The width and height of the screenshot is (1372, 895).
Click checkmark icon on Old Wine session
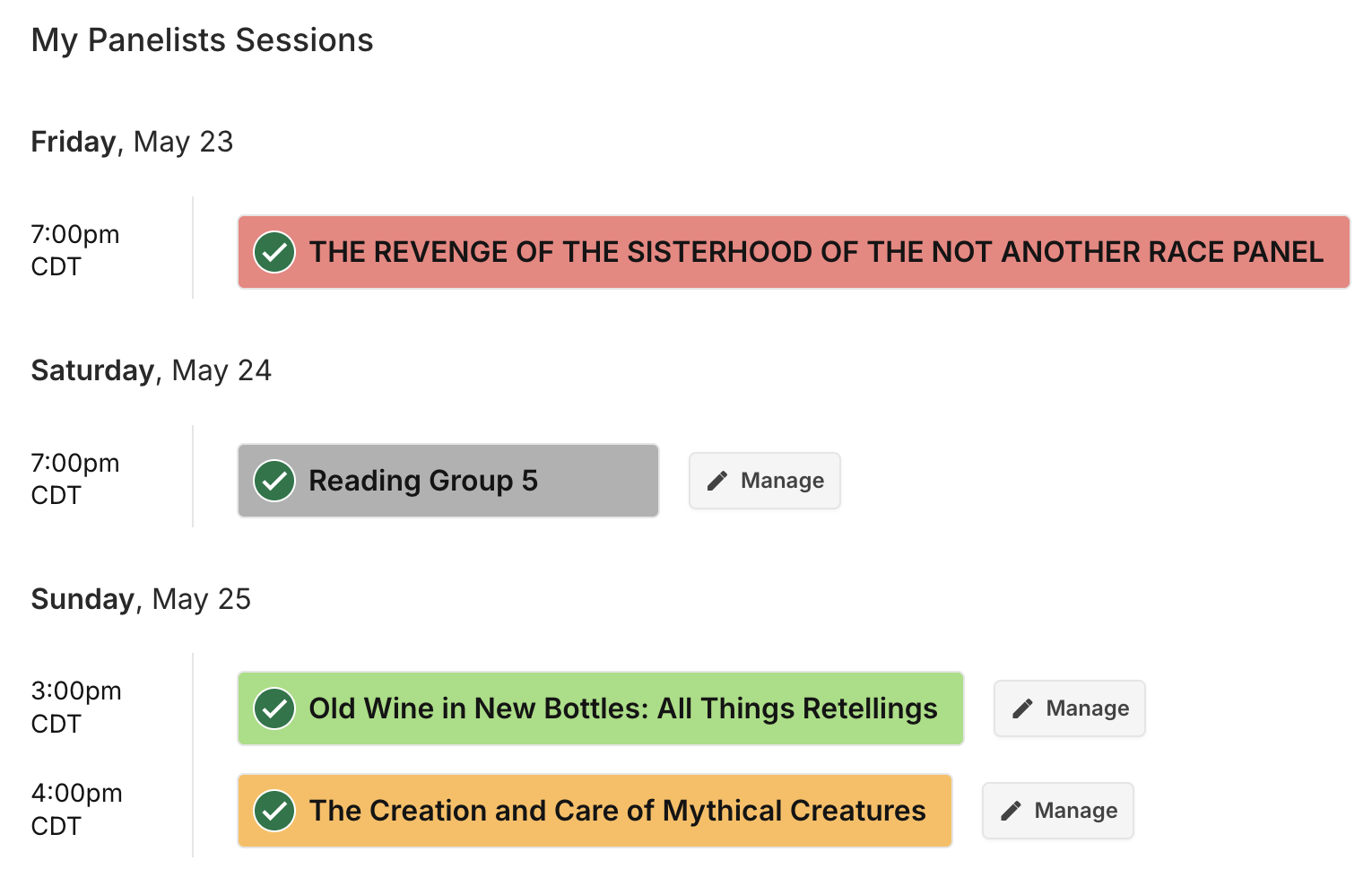coord(274,708)
